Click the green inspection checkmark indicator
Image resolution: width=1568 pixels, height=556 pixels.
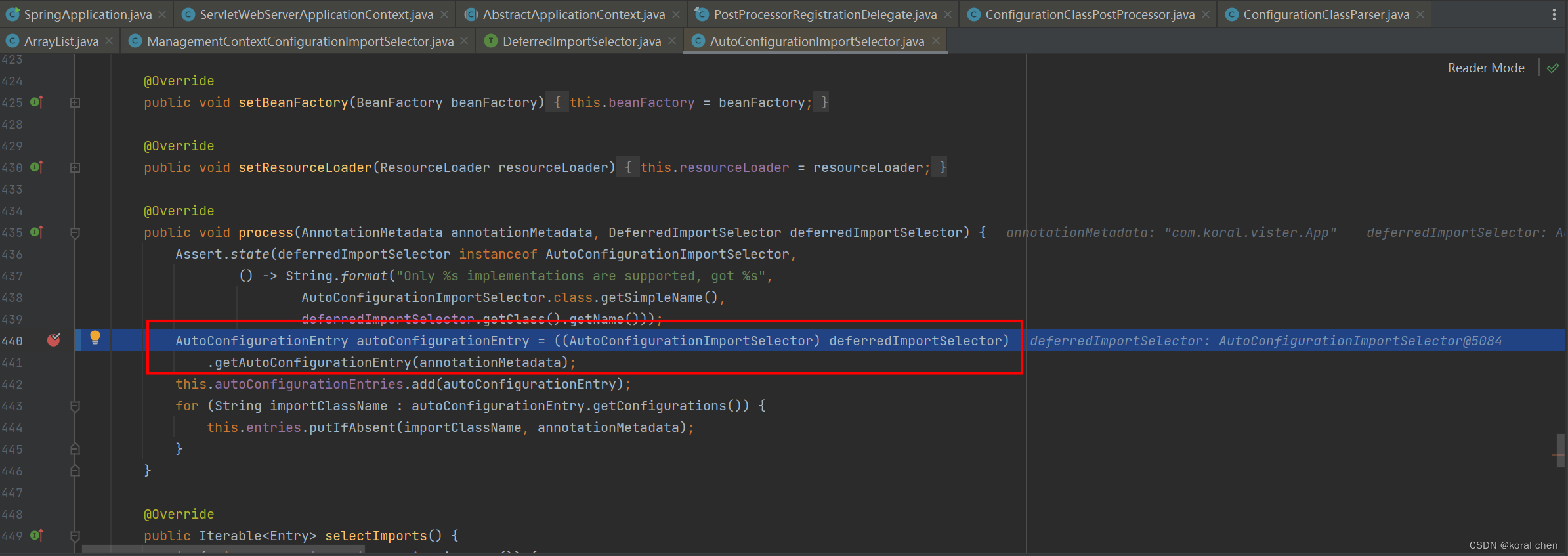(x=1552, y=68)
